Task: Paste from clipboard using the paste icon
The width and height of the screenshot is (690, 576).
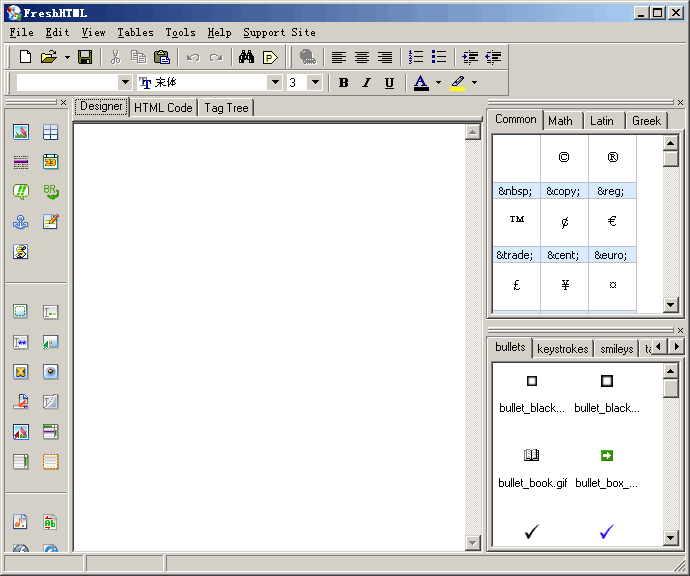Action: [162, 57]
